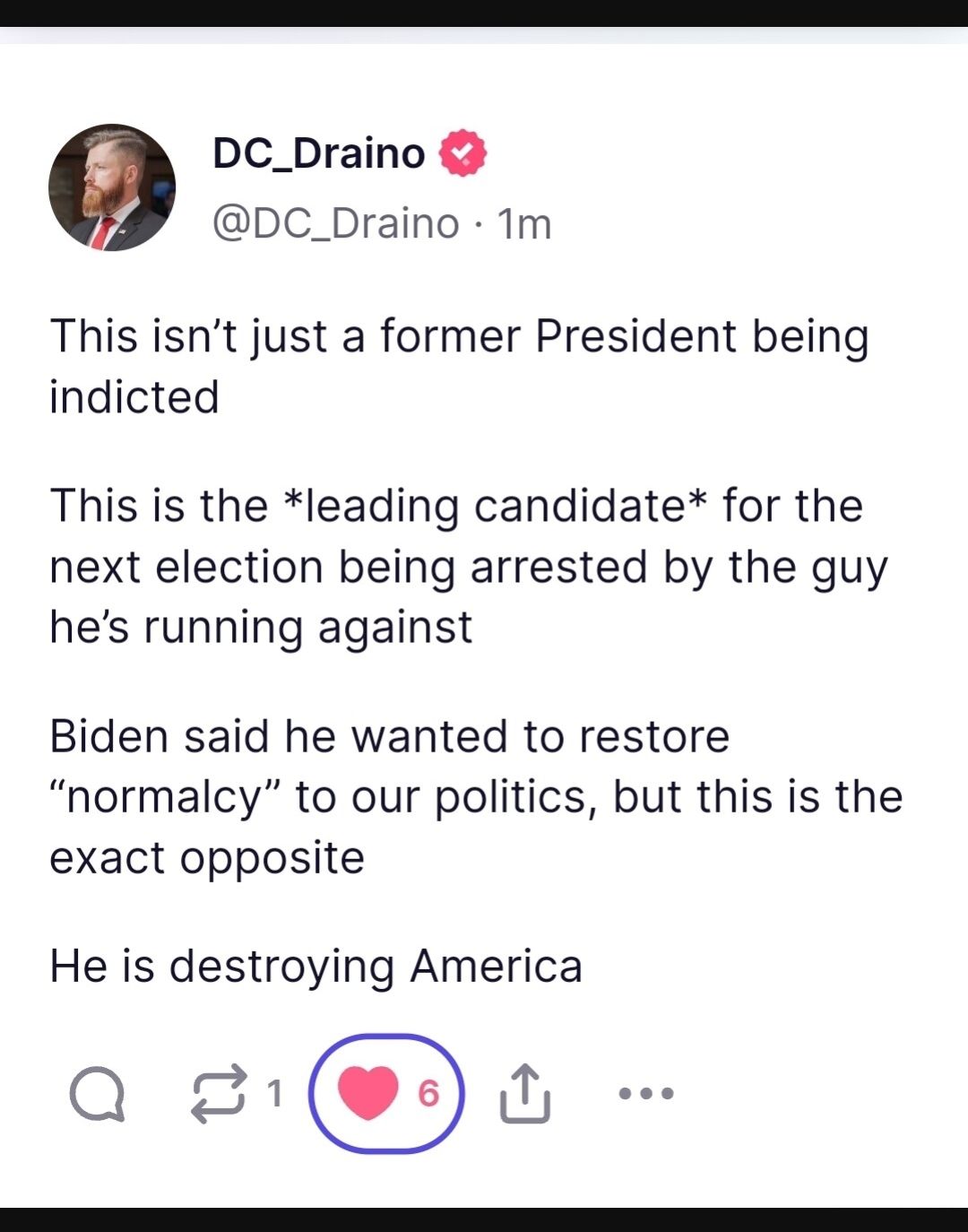The height and width of the screenshot is (1232, 968).
Task: Open DC_Draino's profile picture
Action: click(112, 187)
